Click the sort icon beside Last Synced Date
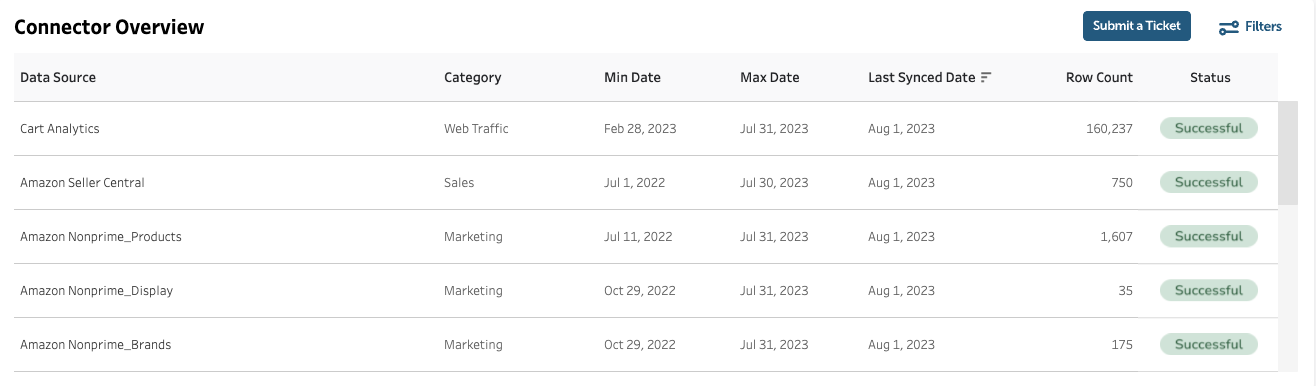1316x386 pixels. 986,78
